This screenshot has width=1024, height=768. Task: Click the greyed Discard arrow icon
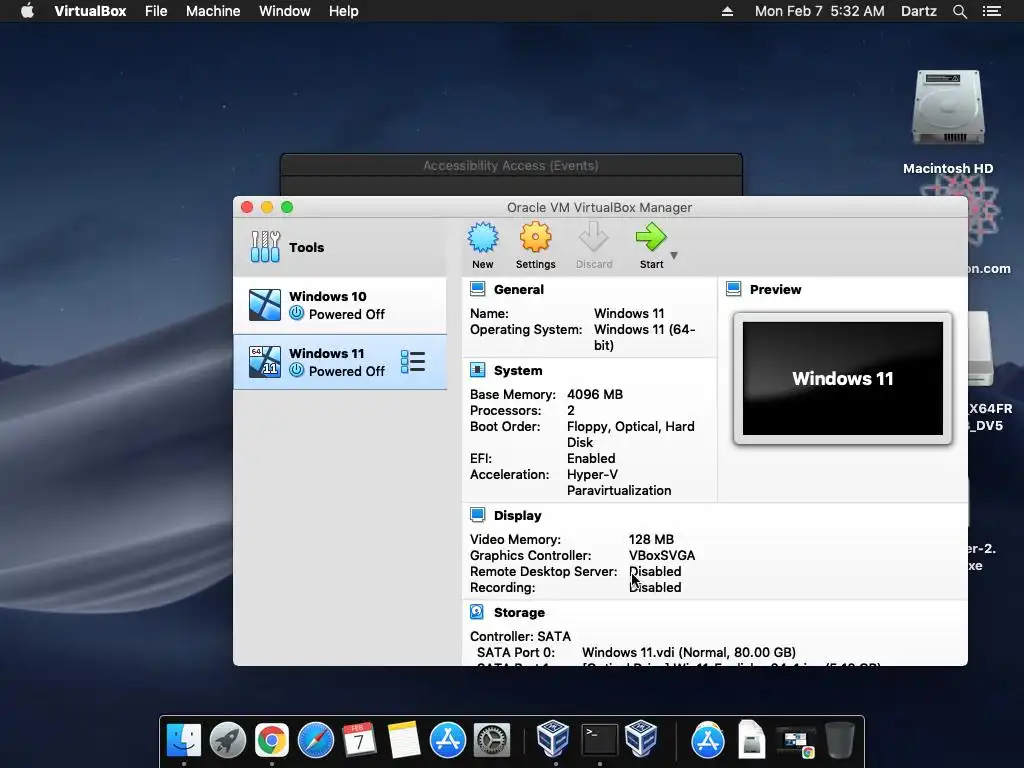pos(594,238)
